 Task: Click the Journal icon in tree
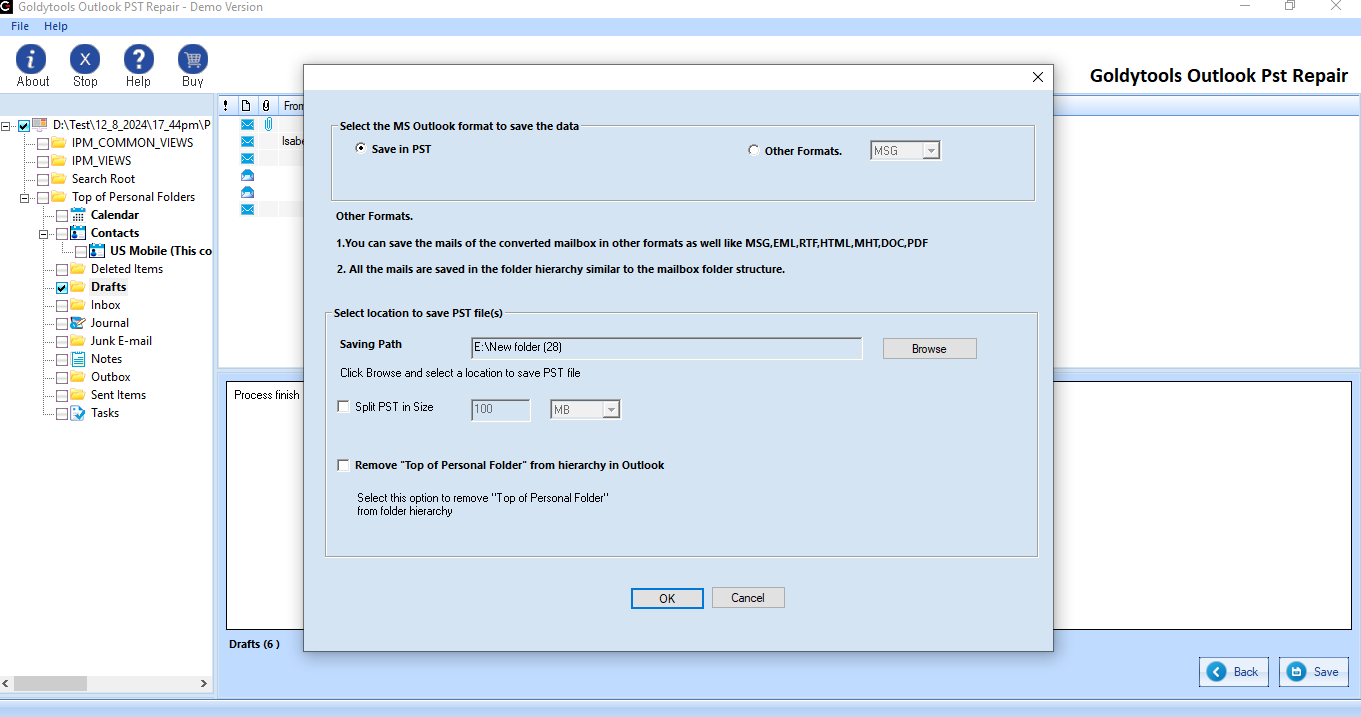point(78,323)
